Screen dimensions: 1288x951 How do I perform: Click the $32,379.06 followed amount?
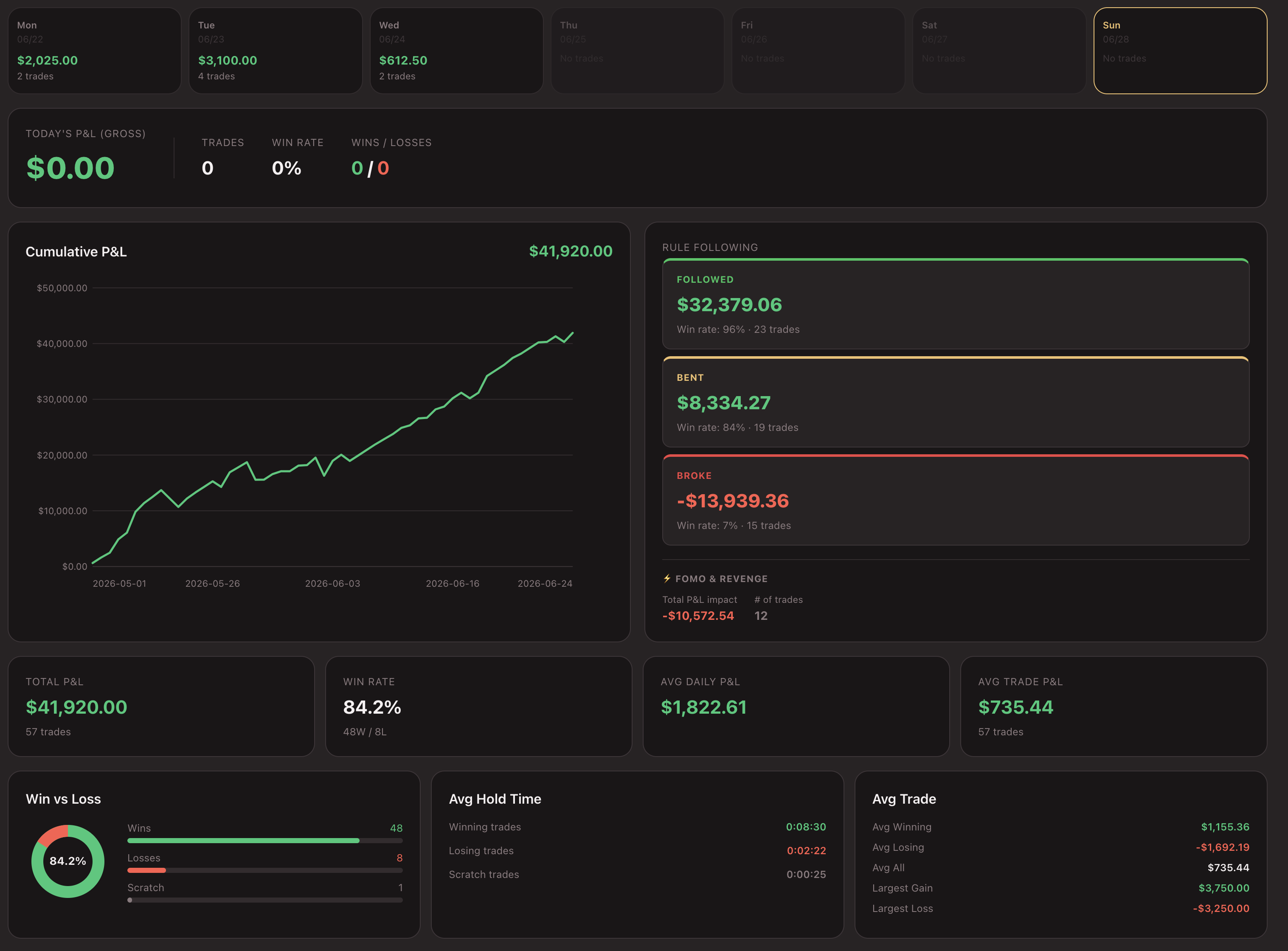coord(729,304)
